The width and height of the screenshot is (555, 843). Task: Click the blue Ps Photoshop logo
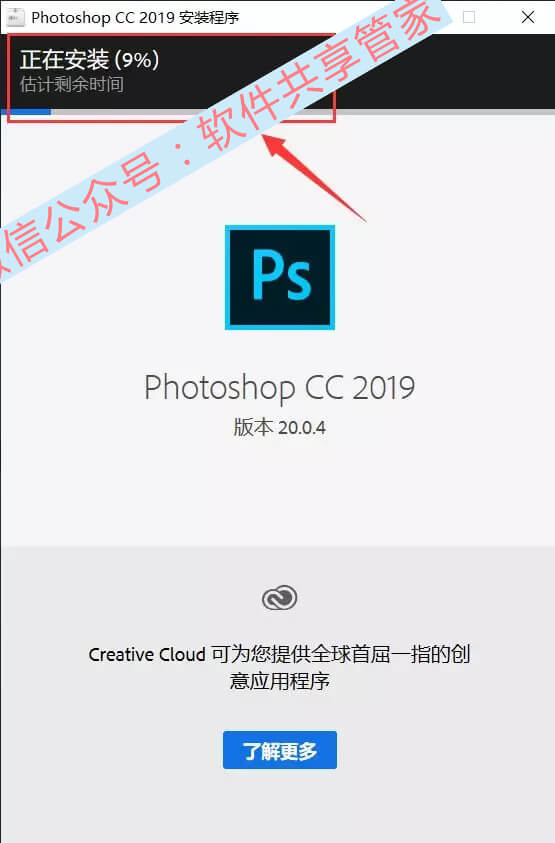tap(280, 277)
